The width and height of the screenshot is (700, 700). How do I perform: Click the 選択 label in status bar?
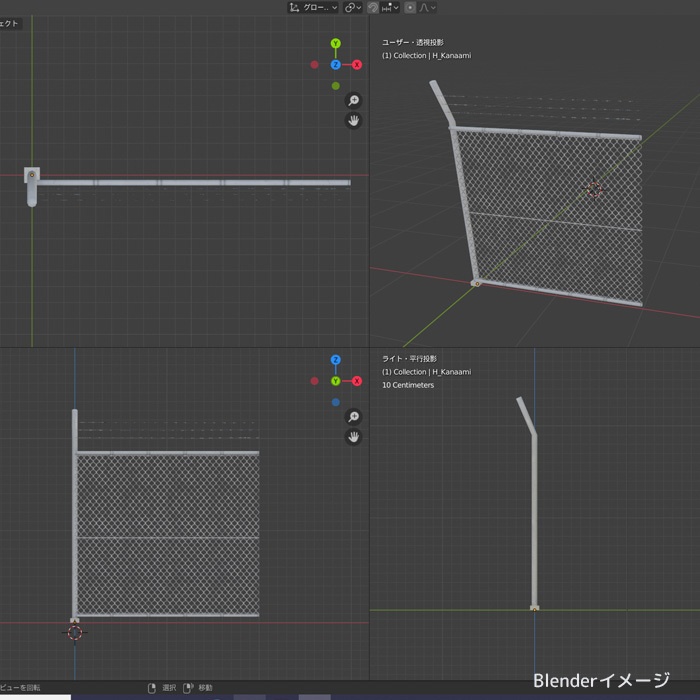coord(169,688)
